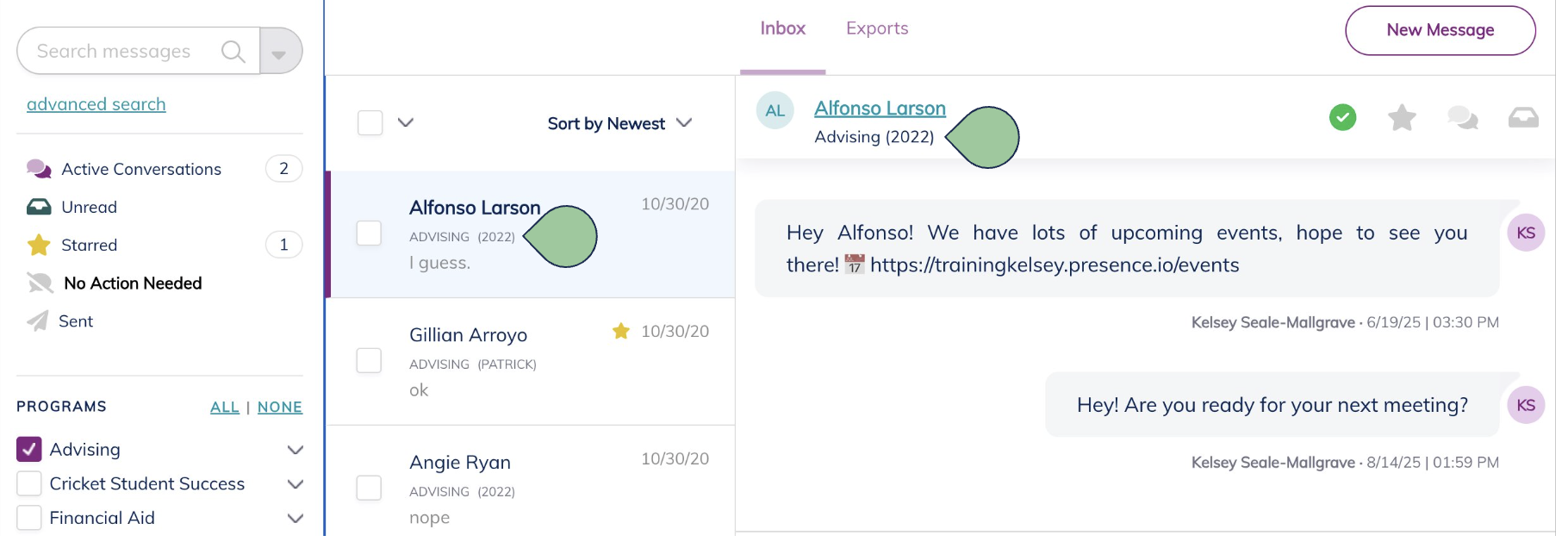Show Unread messages
Viewport: 1568px width, 548px height.
89,208
